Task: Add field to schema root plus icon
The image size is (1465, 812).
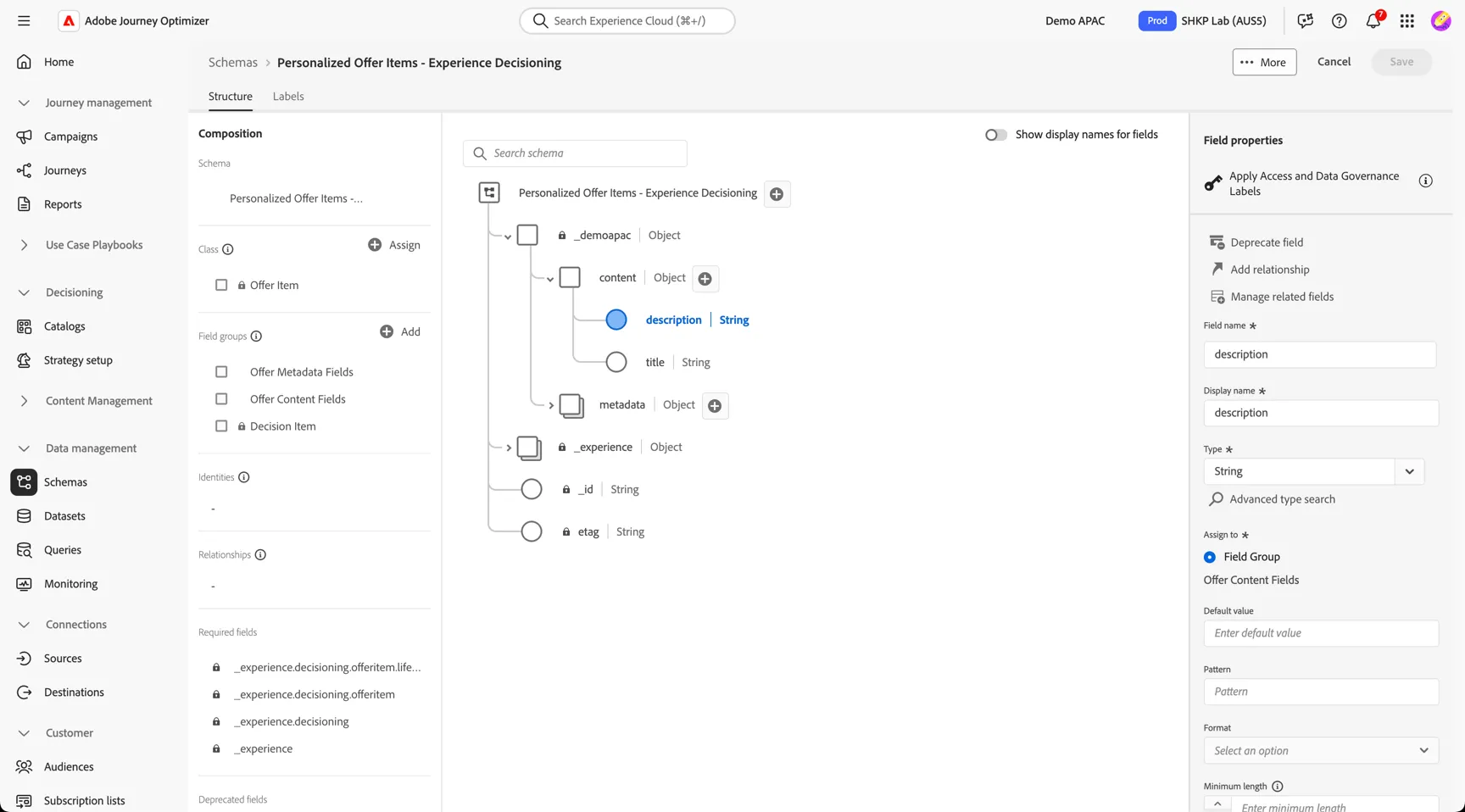Action: (x=777, y=194)
